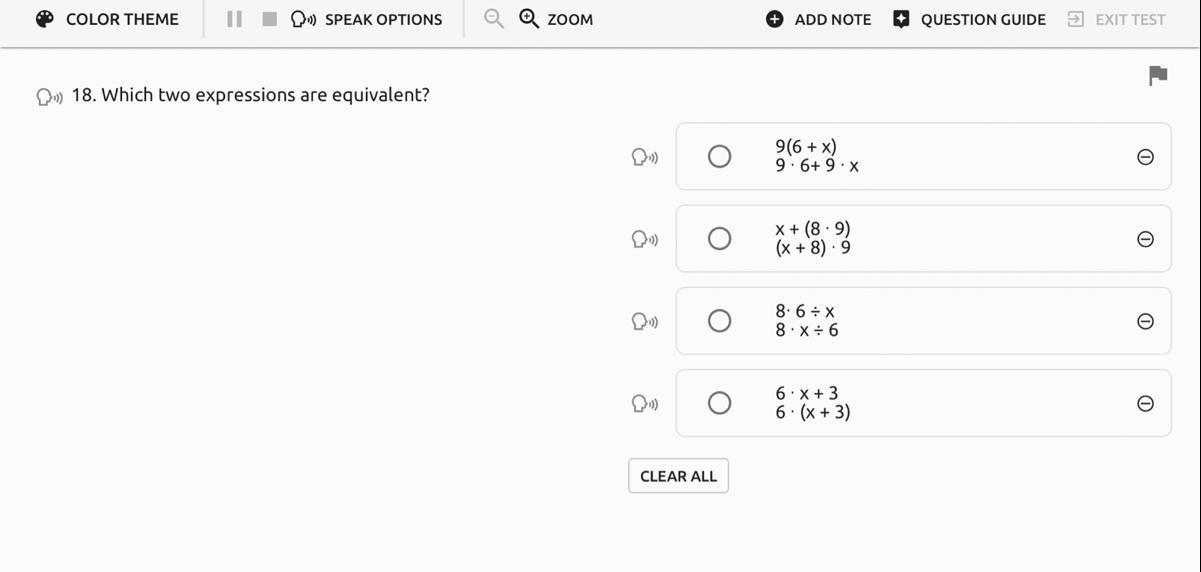The width and height of the screenshot is (1201, 572).
Task: Select the x + (8 · 9) answer choice
Action: [719, 238]
